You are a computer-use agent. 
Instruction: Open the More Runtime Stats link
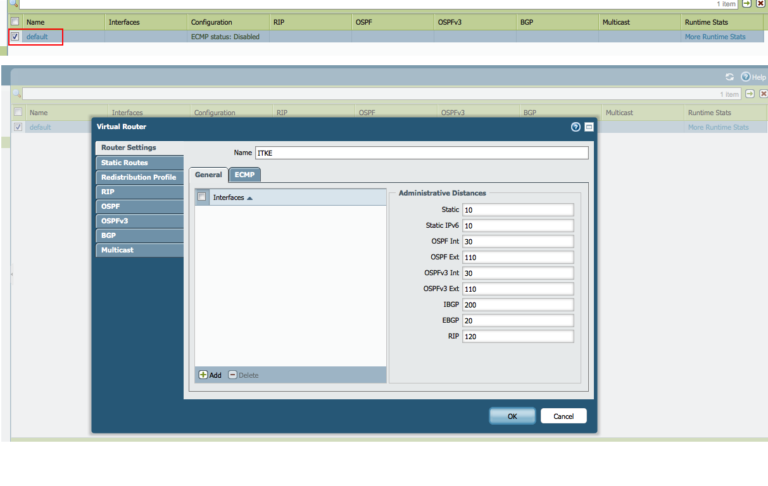pyautogui.click(x=715, y=37)
